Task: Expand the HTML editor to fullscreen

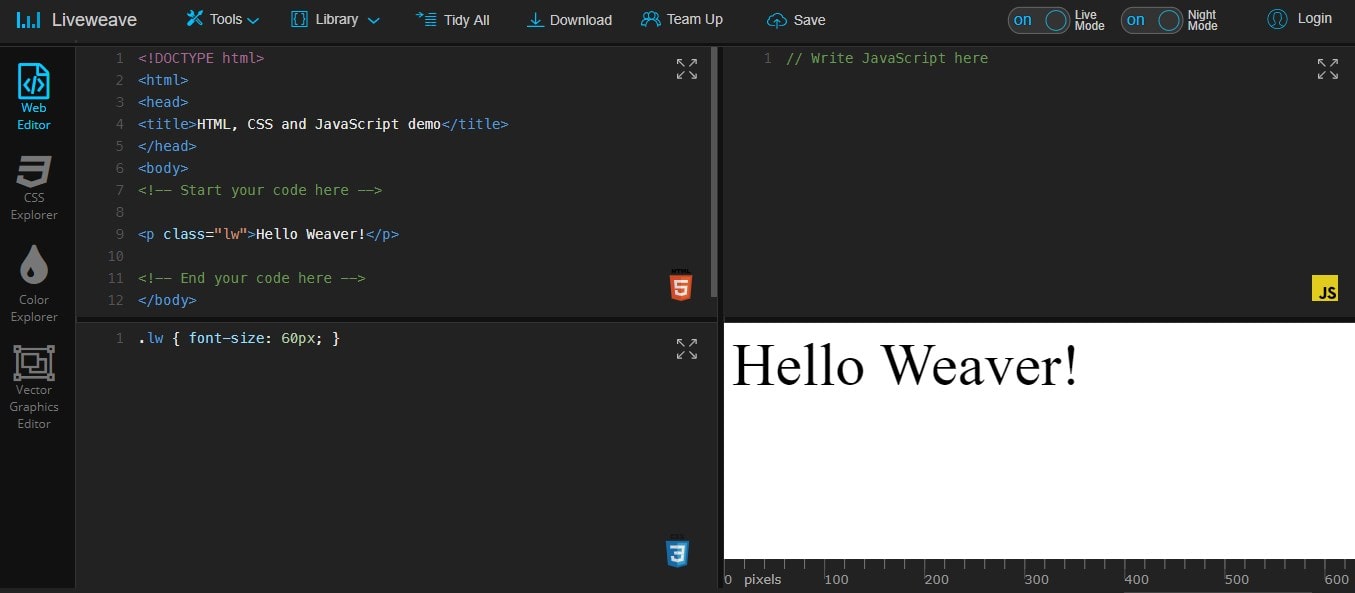Action: click(x=686, y=68)
